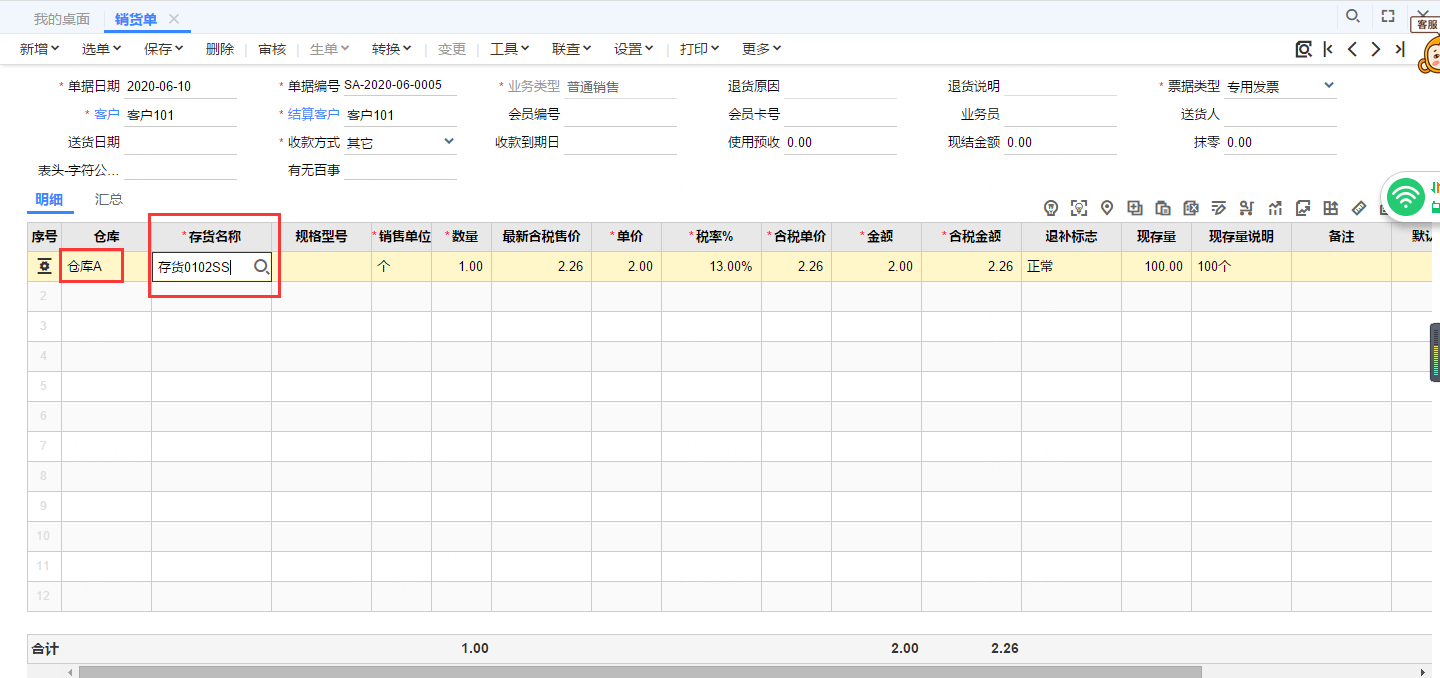Open the 打印 dropdown menu
Viewport: 1440px width, 678px height.
coord(700,49)
